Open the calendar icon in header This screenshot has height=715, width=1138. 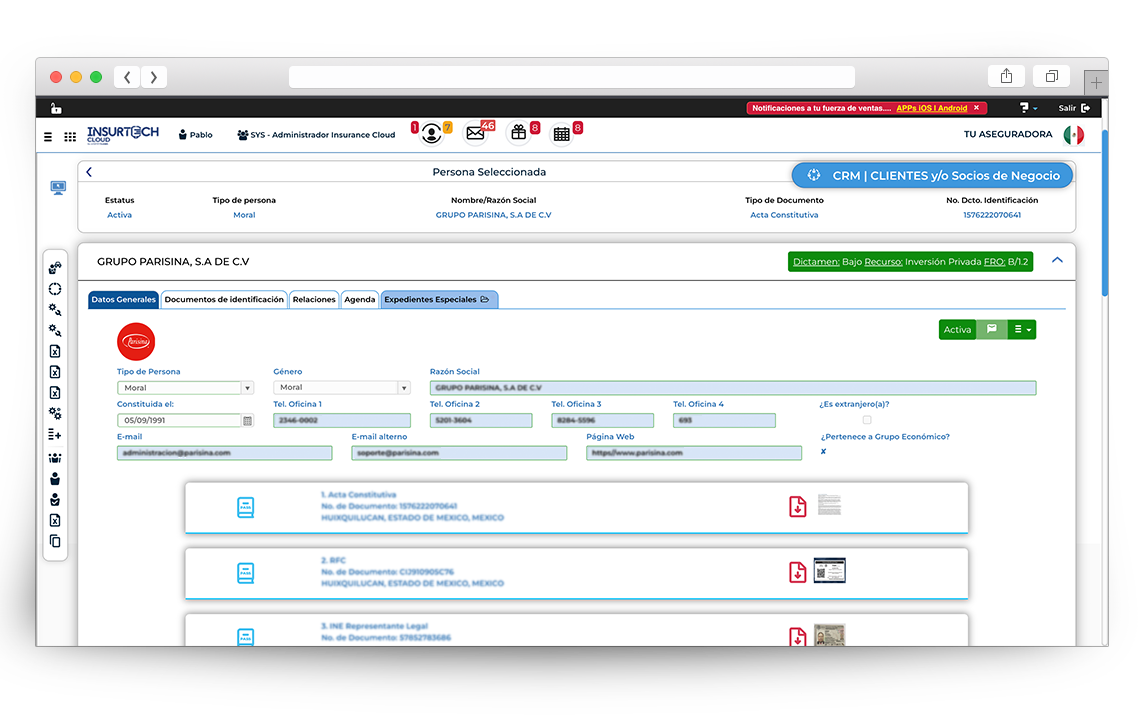[x=562, y=134]
